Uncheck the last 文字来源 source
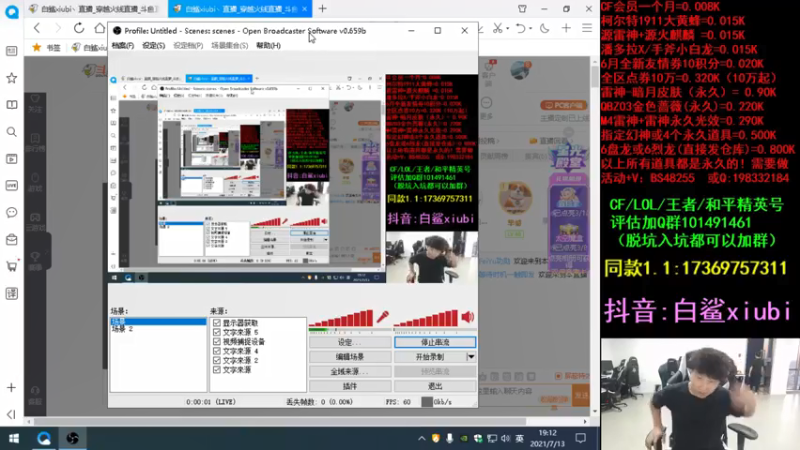800x450 pixels. click(217, 369)
